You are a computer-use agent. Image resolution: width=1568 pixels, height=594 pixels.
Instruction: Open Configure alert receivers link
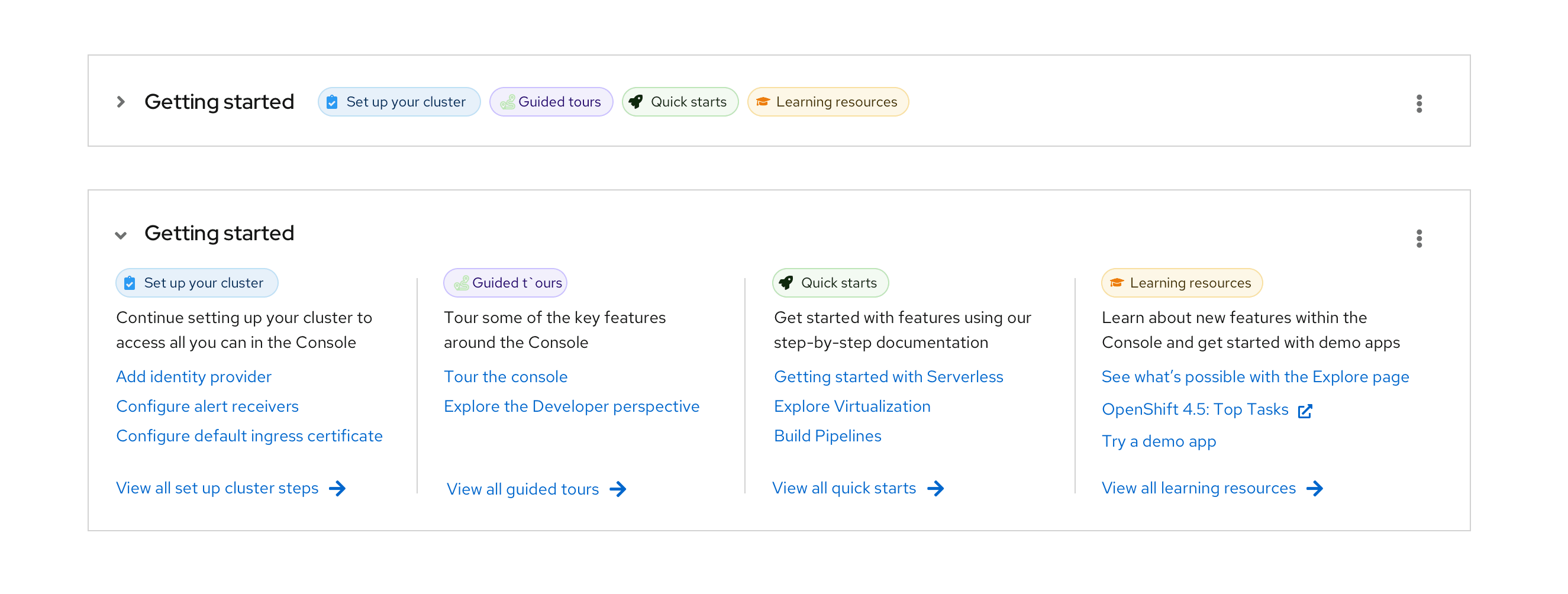point(207,406)
